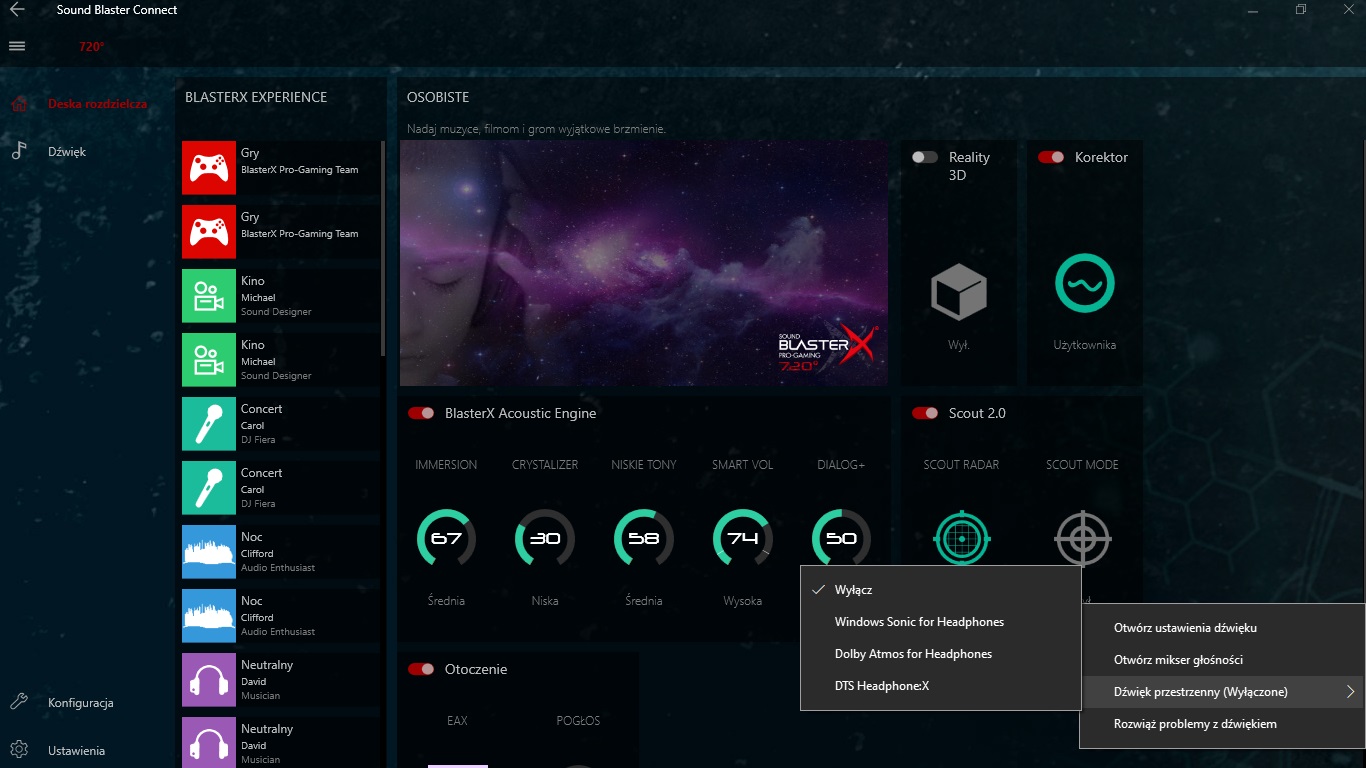Click the POGŁOS label in Otoczenie

[x=578, y=721]
